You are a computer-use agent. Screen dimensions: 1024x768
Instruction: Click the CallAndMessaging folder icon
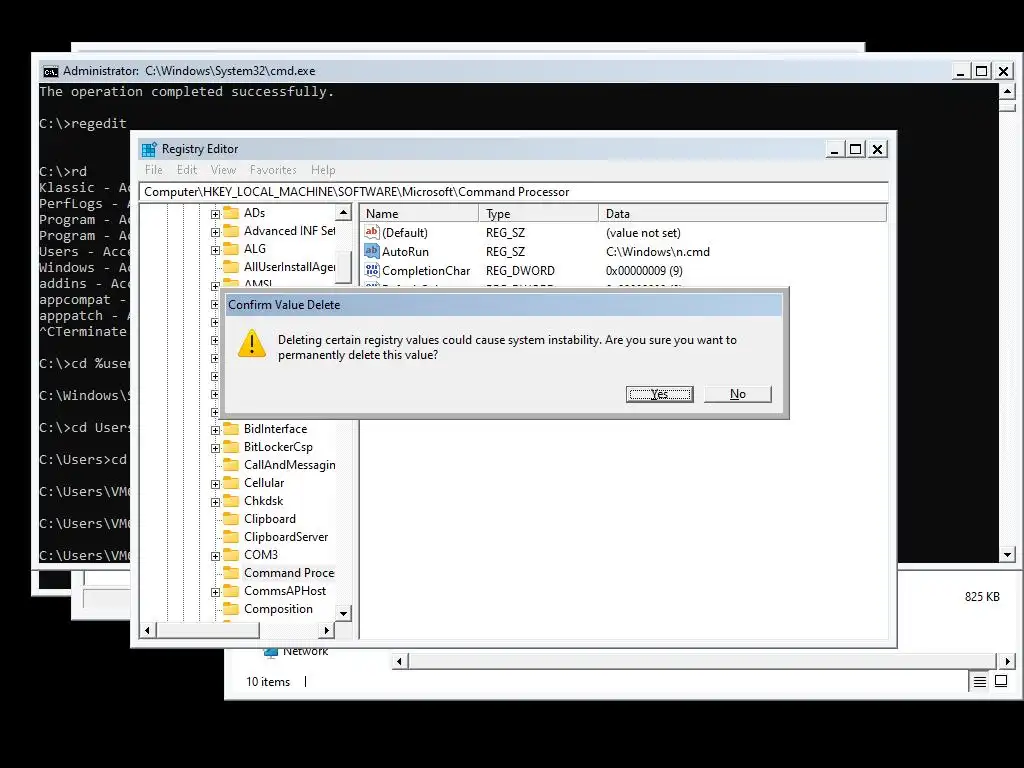(x=231, y=465)
